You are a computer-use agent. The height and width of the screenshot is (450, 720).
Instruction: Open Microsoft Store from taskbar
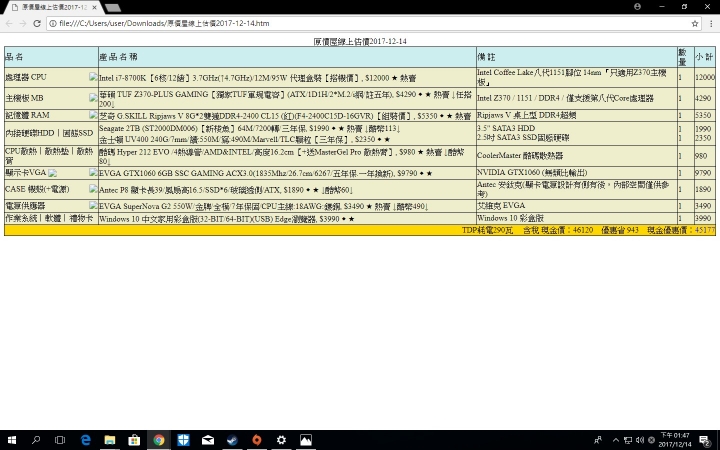(134, 440)
